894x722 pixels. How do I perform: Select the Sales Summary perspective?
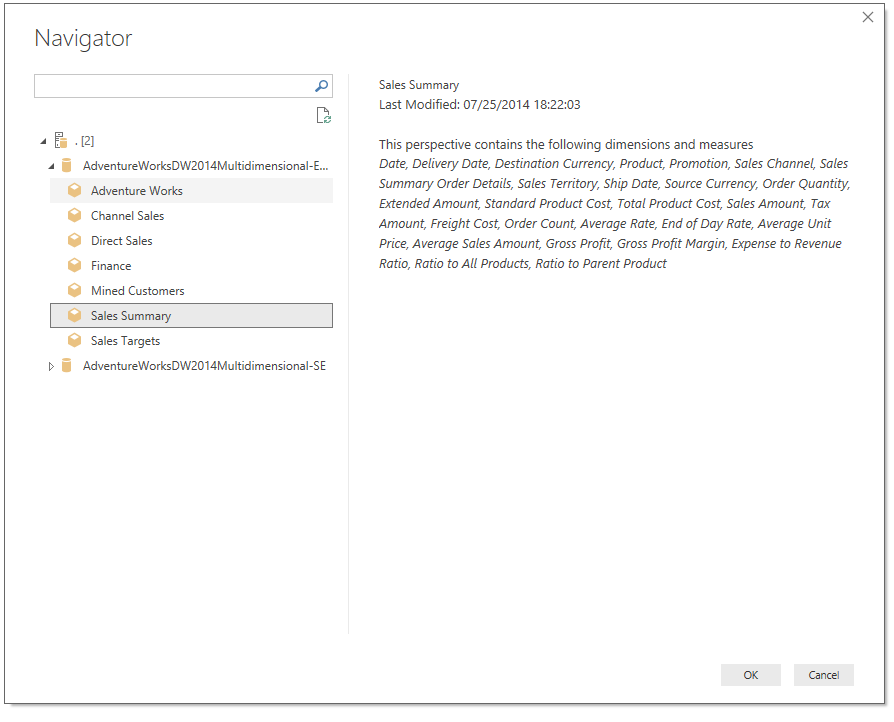(191, 315)
